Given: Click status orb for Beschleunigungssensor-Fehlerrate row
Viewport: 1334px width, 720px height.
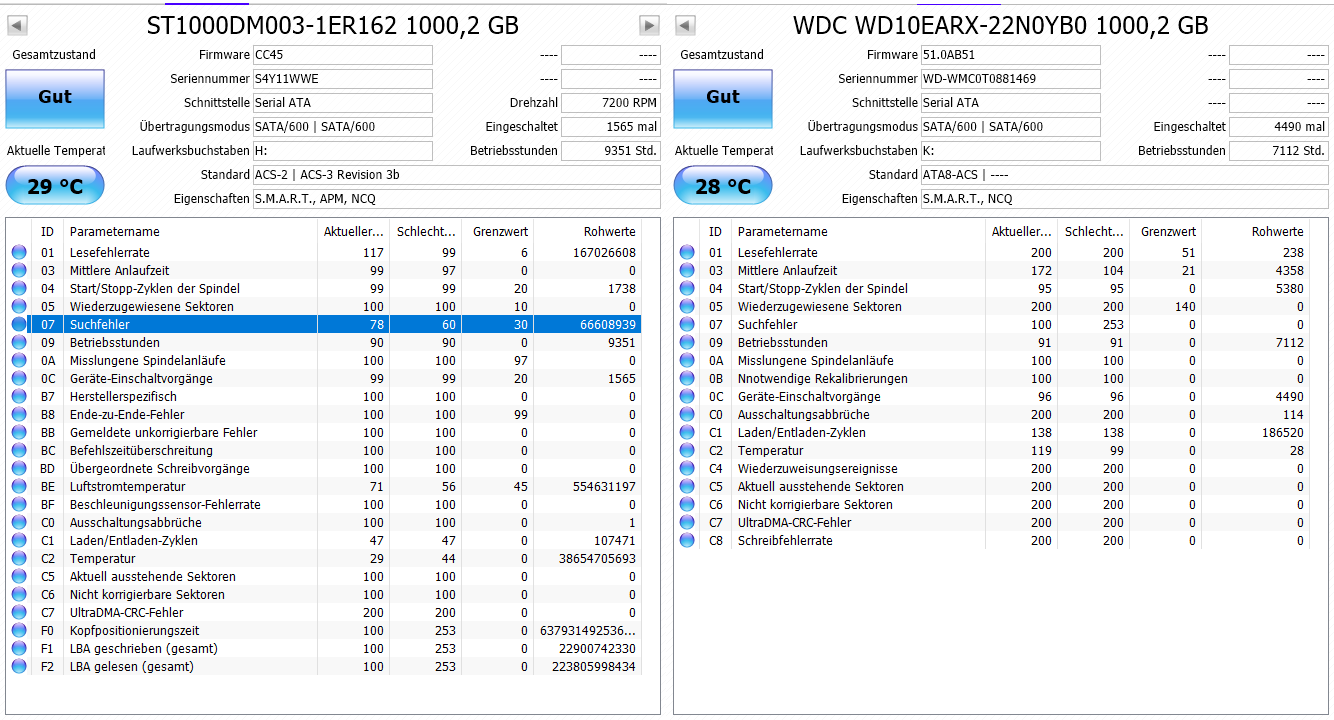Looking at the screenshot, I should 19,505.
